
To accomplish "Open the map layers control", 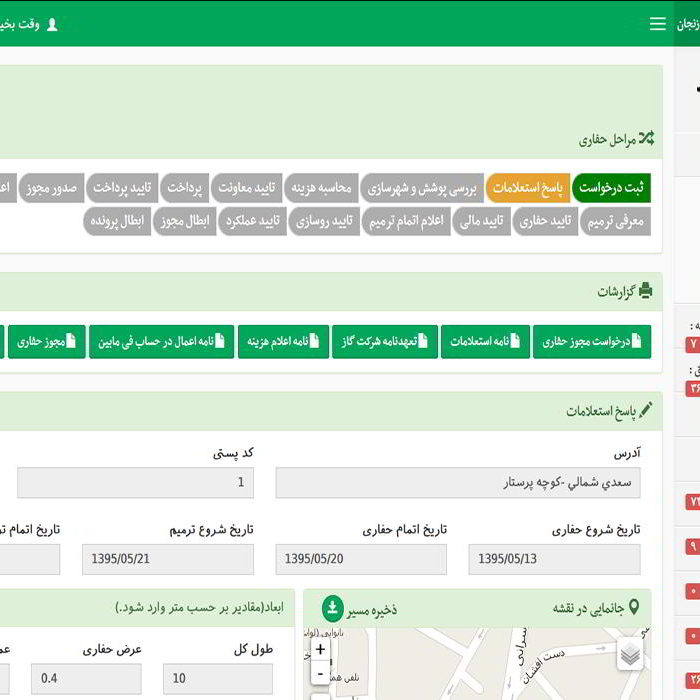I will [629, 655].
